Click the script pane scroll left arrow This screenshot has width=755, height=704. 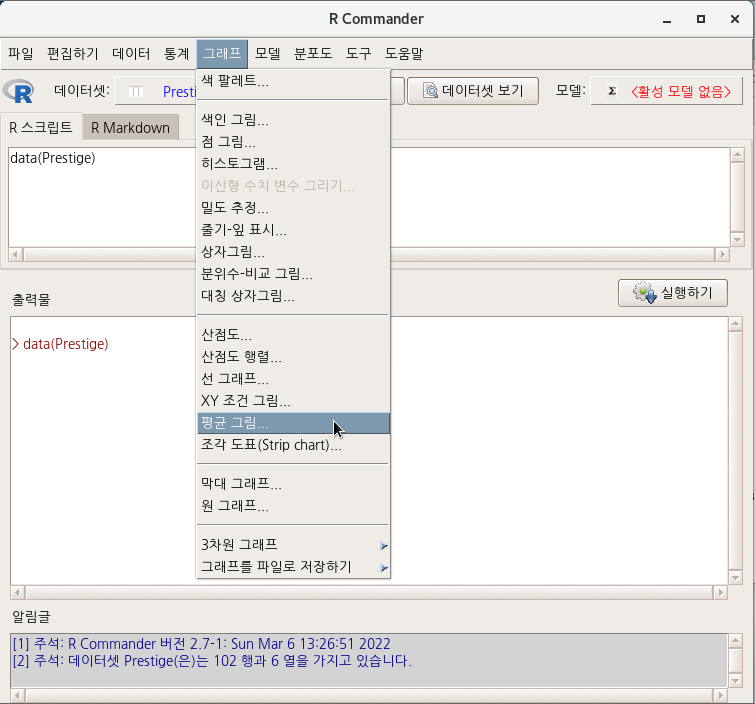tap(16, 254)
